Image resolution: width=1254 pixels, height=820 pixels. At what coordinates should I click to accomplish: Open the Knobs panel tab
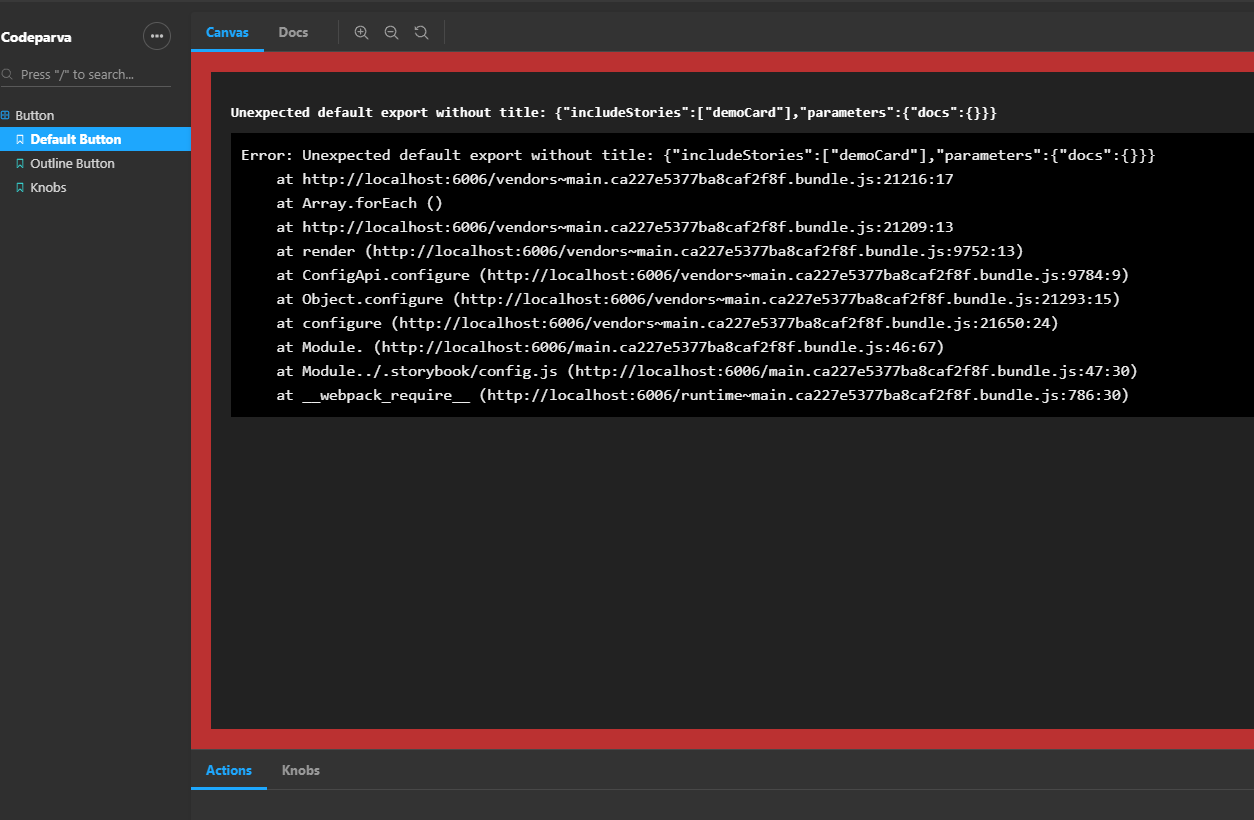300,770
